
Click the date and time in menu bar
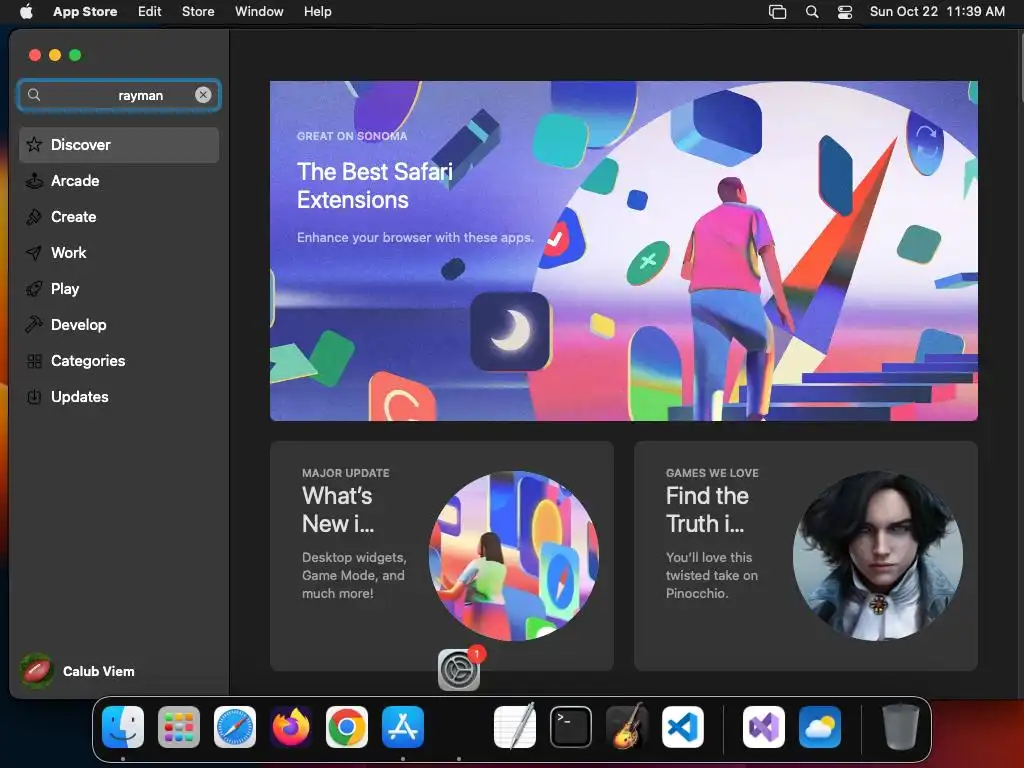pyautogui.click(x=937, y=11)
